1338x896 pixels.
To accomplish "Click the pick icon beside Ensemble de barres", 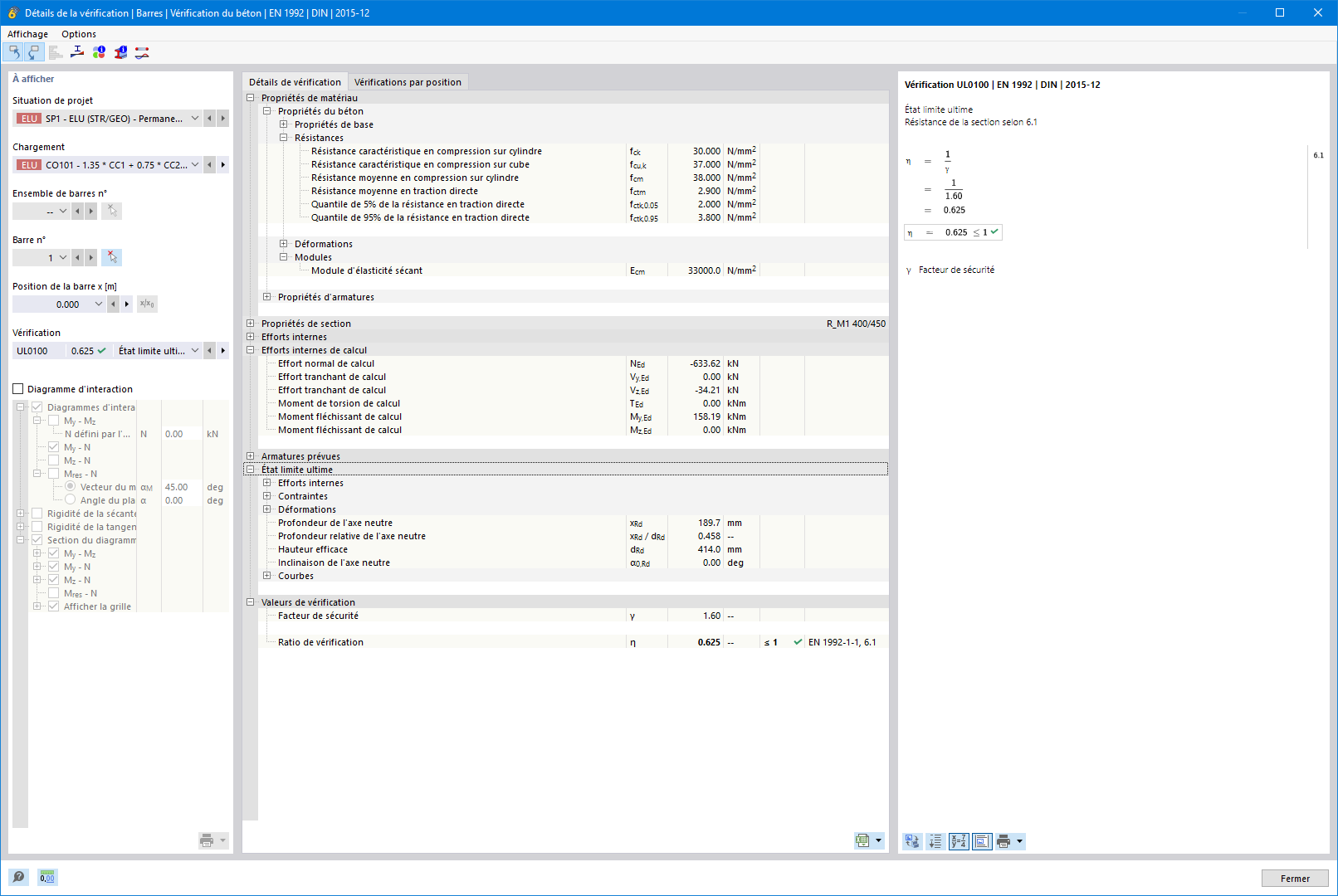I will coord(111,212).
